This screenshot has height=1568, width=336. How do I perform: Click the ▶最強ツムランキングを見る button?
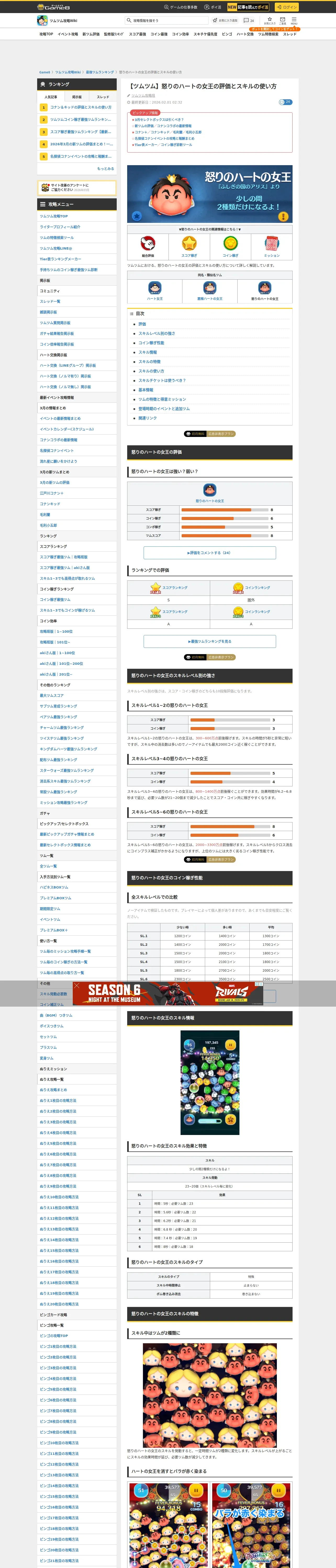tap(210, 642)
